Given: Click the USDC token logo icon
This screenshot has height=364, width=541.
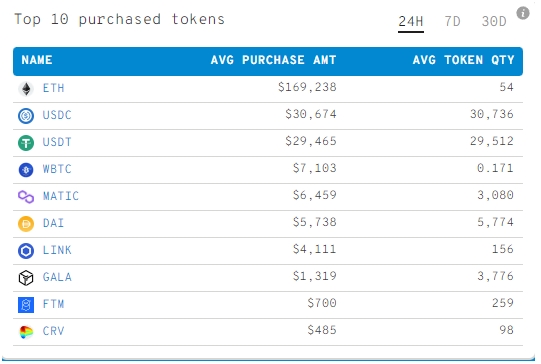Looking at the screenshot, I should (26, 116).
